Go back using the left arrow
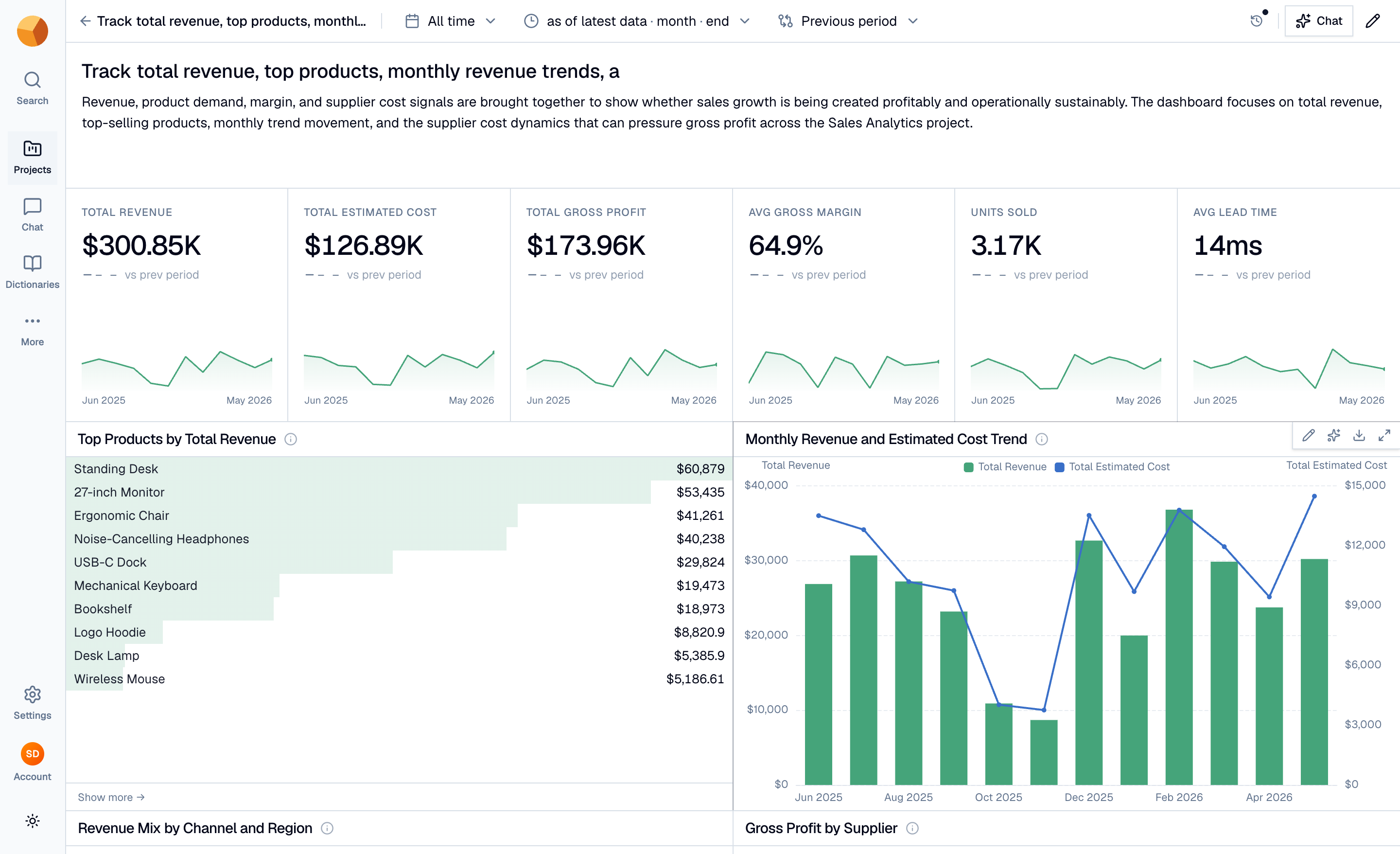The height and width of the screenshot is (854, 1400). [85, 21]
